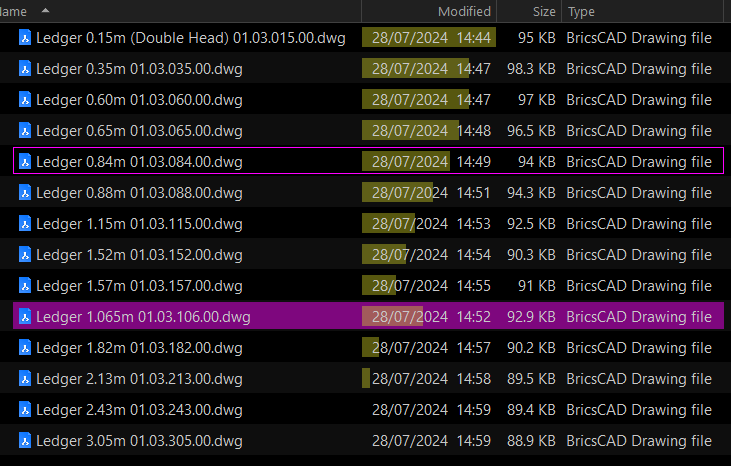Click the Ledger 2.43m dwg file icon
This screenshot has width=731, height=466.
(25, 410)
